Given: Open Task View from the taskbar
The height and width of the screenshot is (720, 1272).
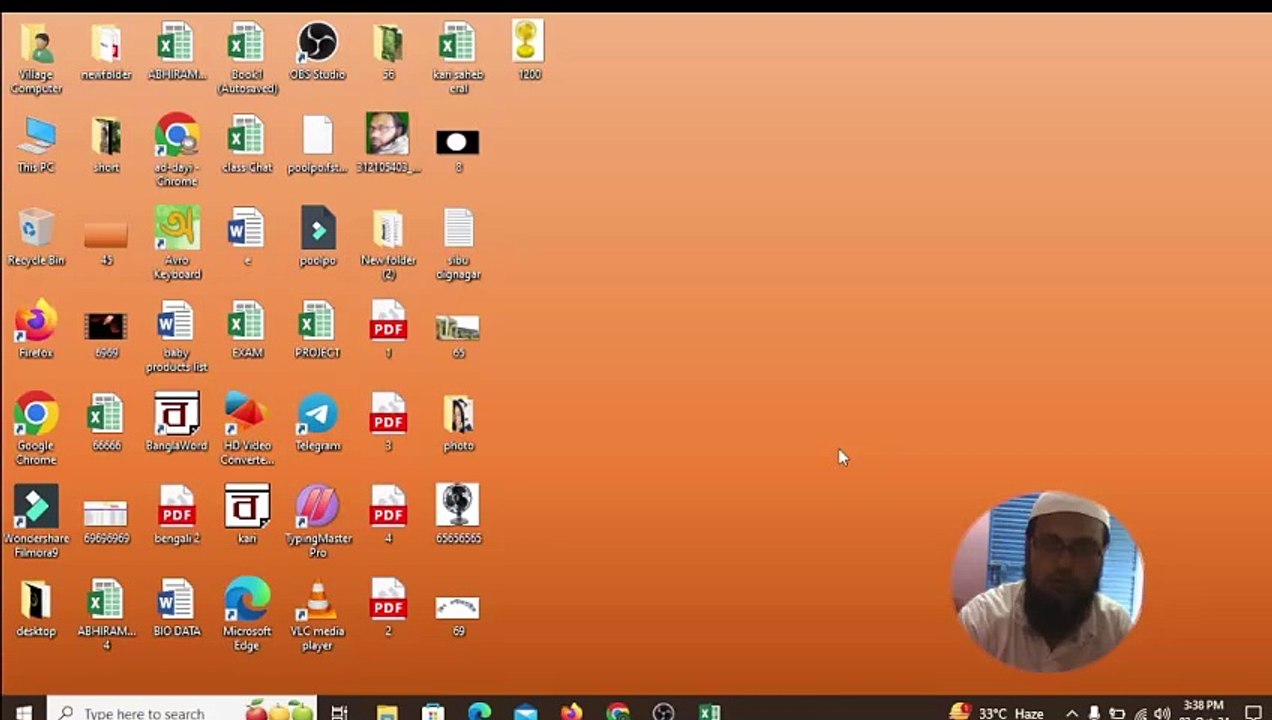Looking at the screenshot, I should [x=339, y=712].
